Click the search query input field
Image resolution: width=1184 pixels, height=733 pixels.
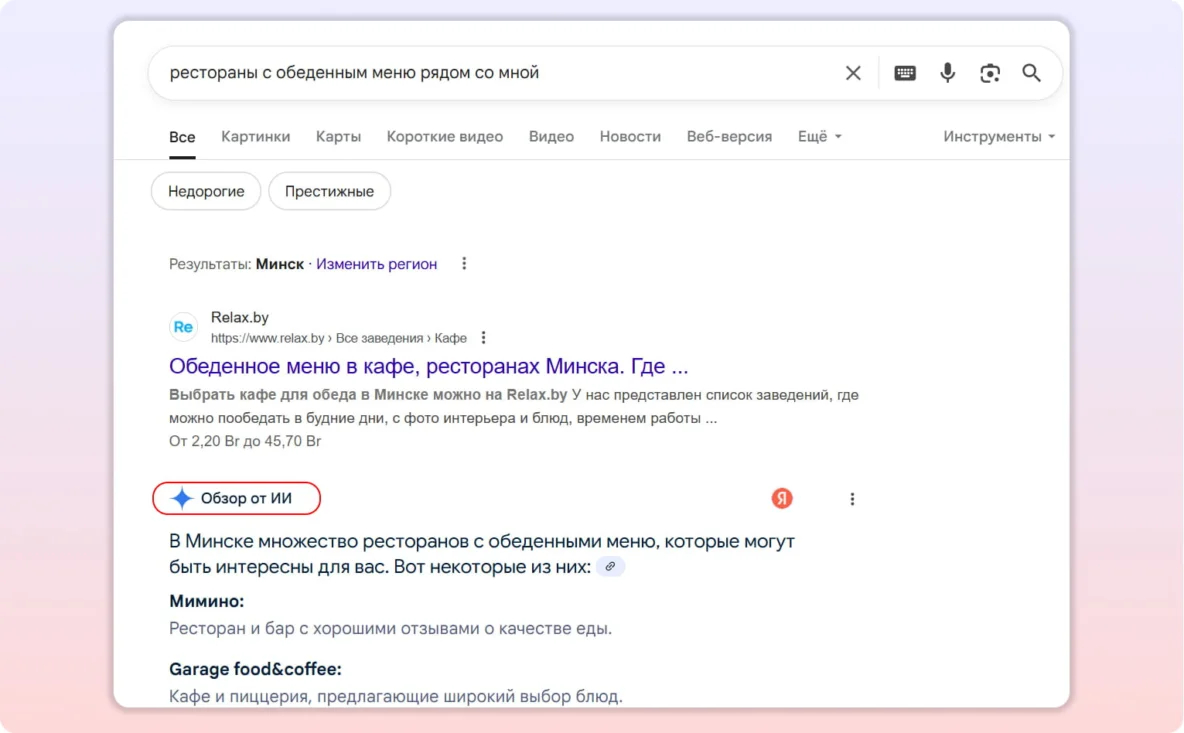[x=498, y=73]
